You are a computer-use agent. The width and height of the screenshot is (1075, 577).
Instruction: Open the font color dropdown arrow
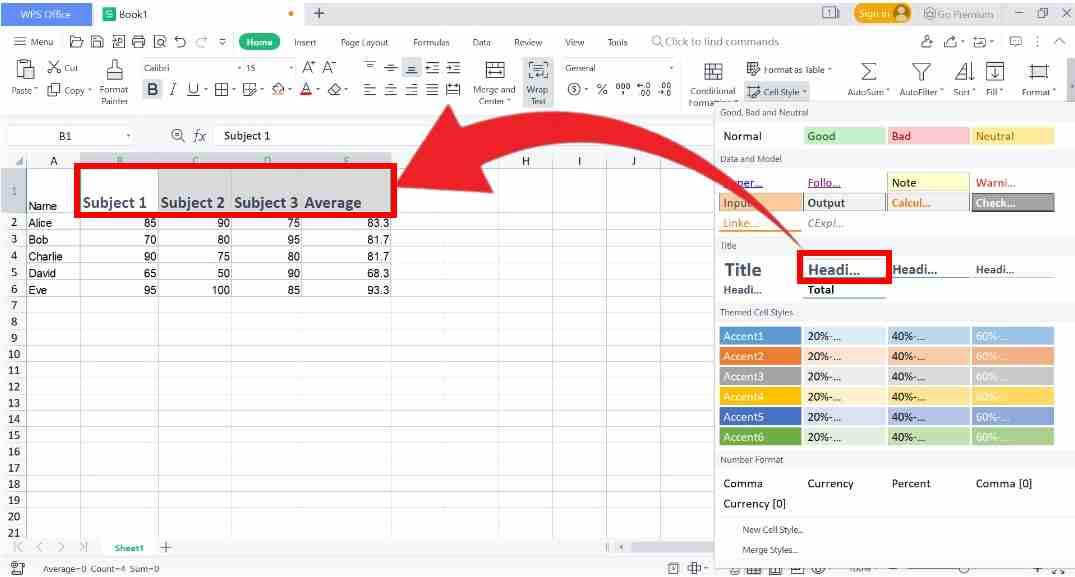[x=317, y=90]
